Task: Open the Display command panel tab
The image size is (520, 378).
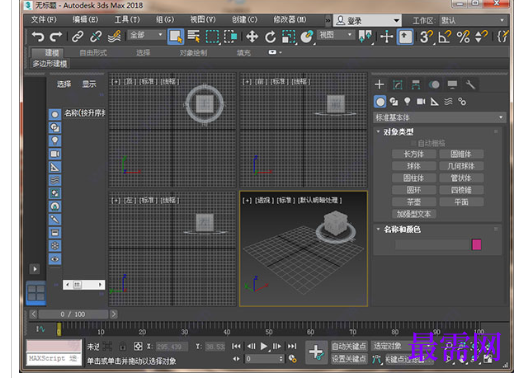Action: point(452,85)
